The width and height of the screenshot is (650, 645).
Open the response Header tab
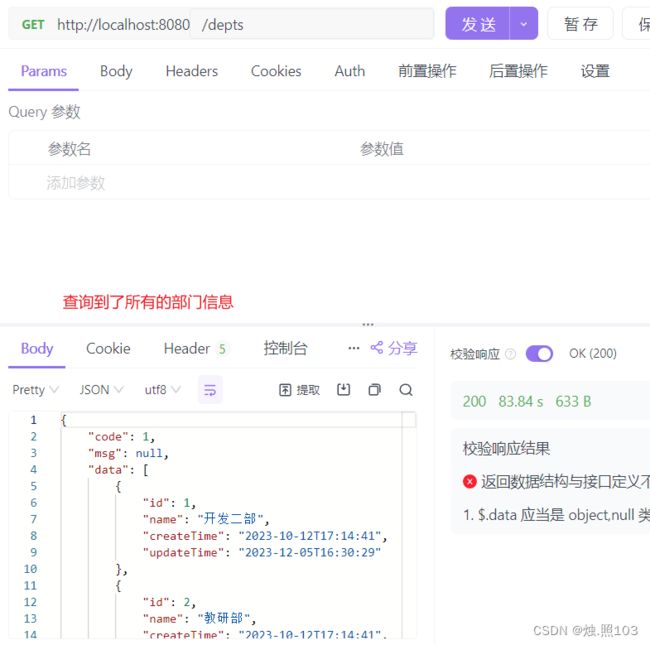[195, 349]
